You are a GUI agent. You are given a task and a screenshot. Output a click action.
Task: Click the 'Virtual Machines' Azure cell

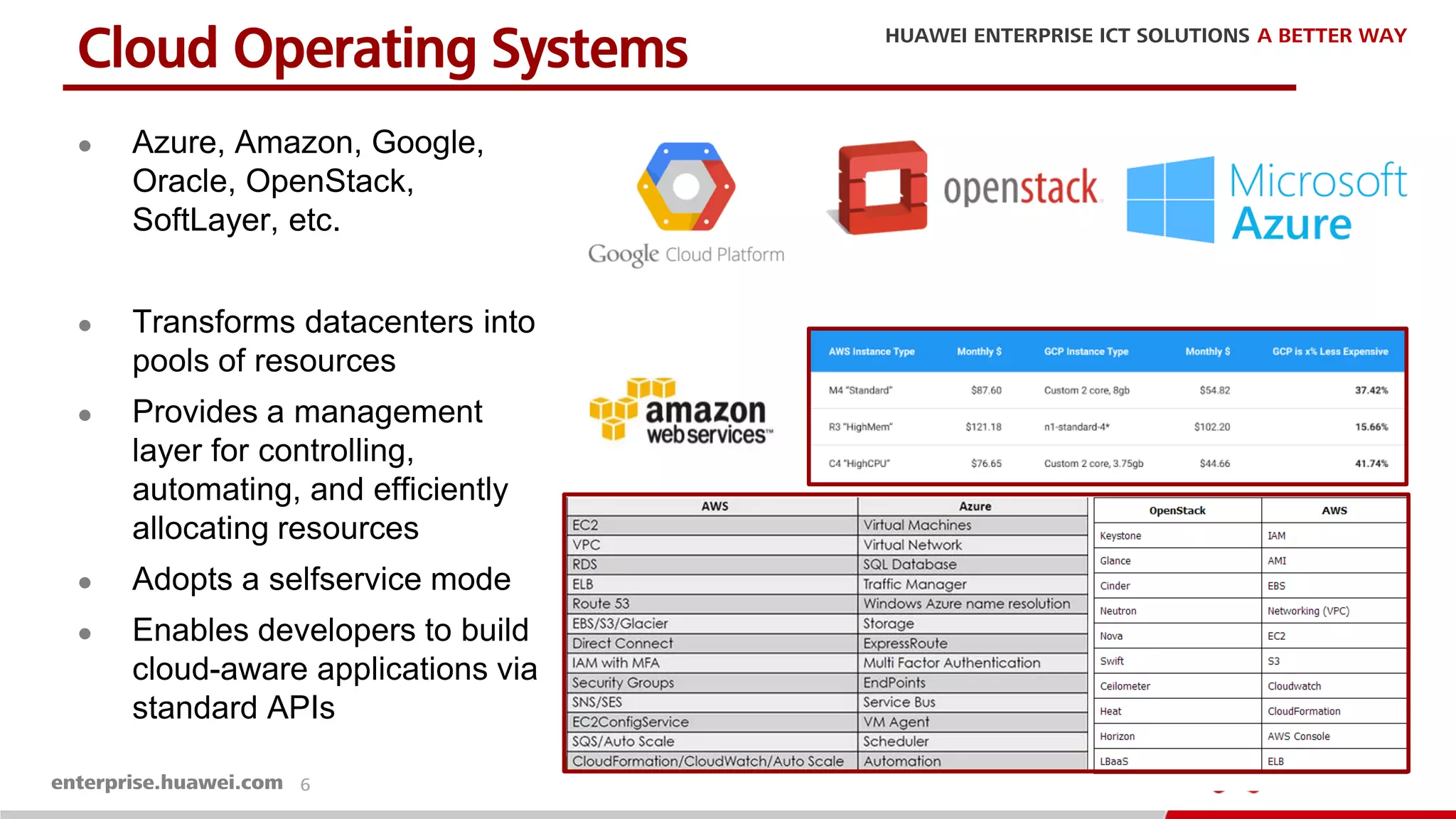pyautogui.click(x=973, y=525)
